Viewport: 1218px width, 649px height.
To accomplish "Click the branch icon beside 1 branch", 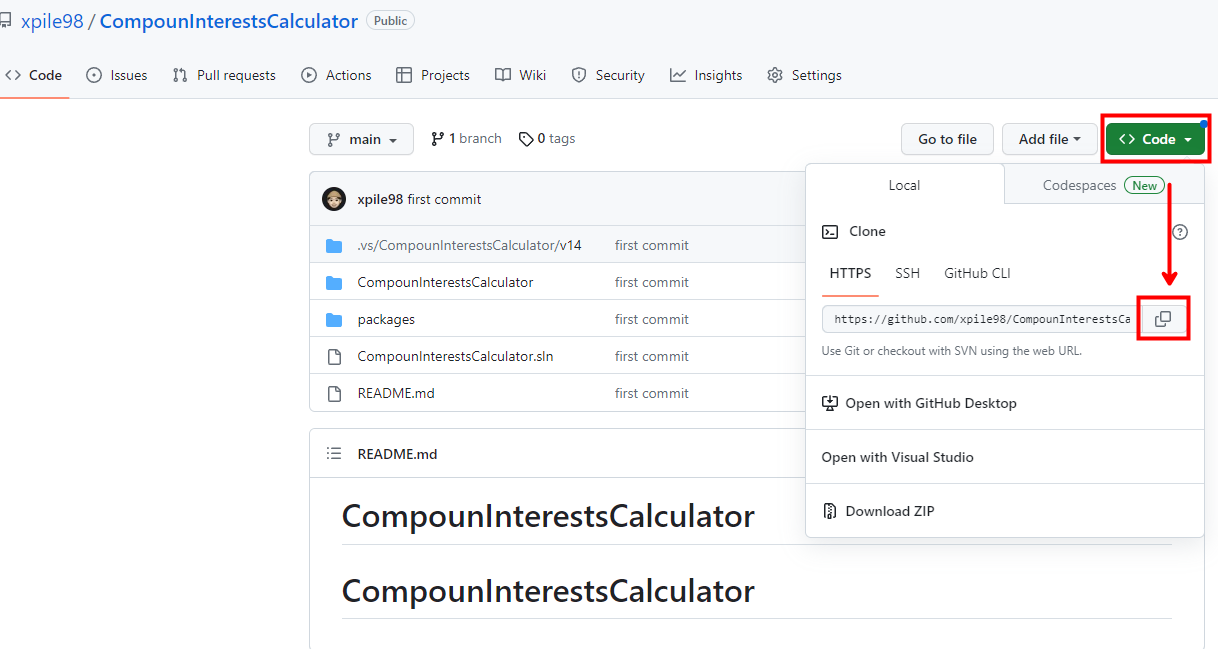I will 437,139.
